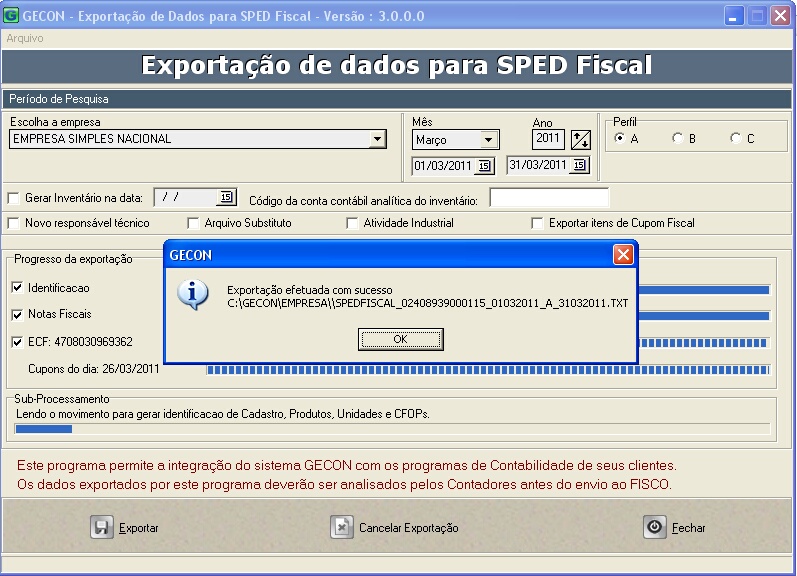
Task: Click the Fechar power icon
Action: 655,527
